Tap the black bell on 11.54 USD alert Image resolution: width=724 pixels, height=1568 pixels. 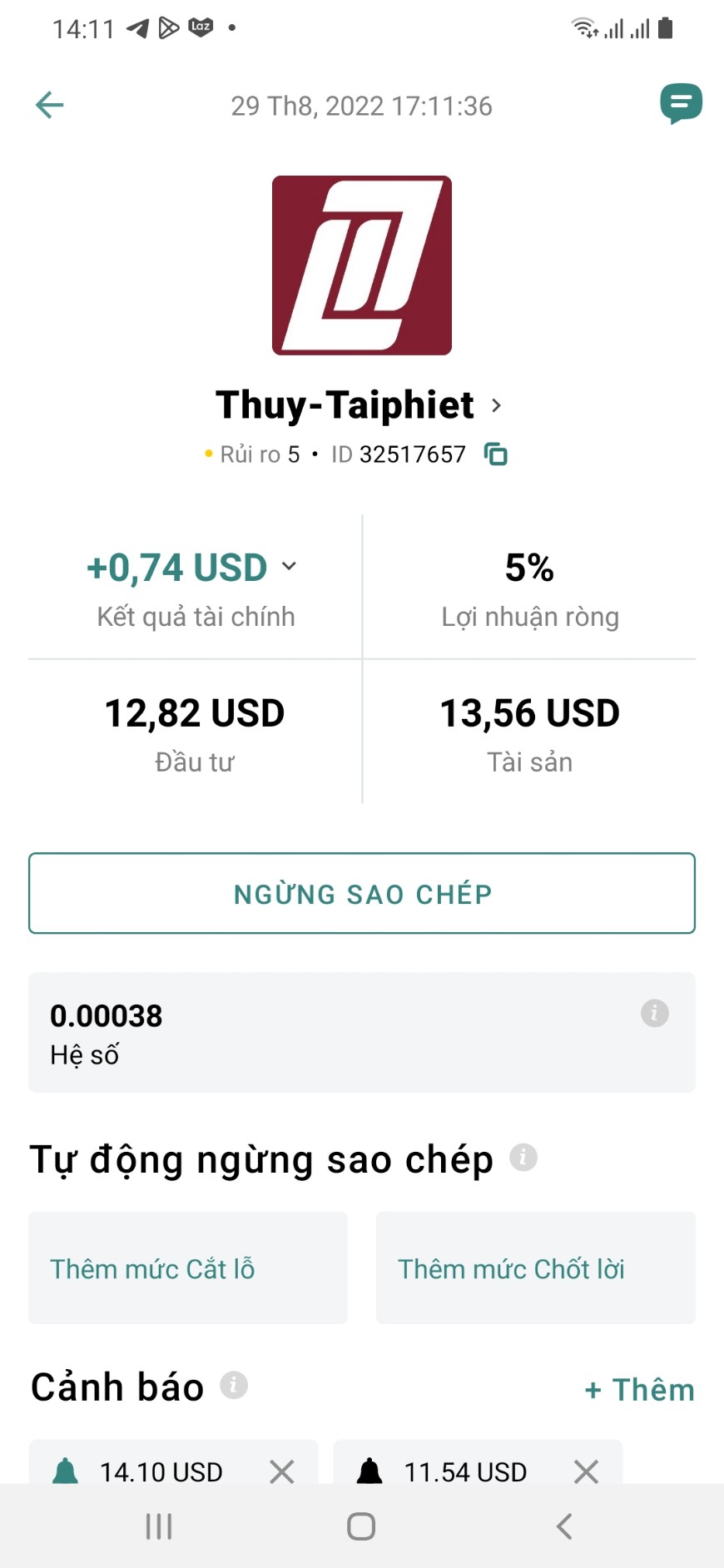pos(369,1471)
